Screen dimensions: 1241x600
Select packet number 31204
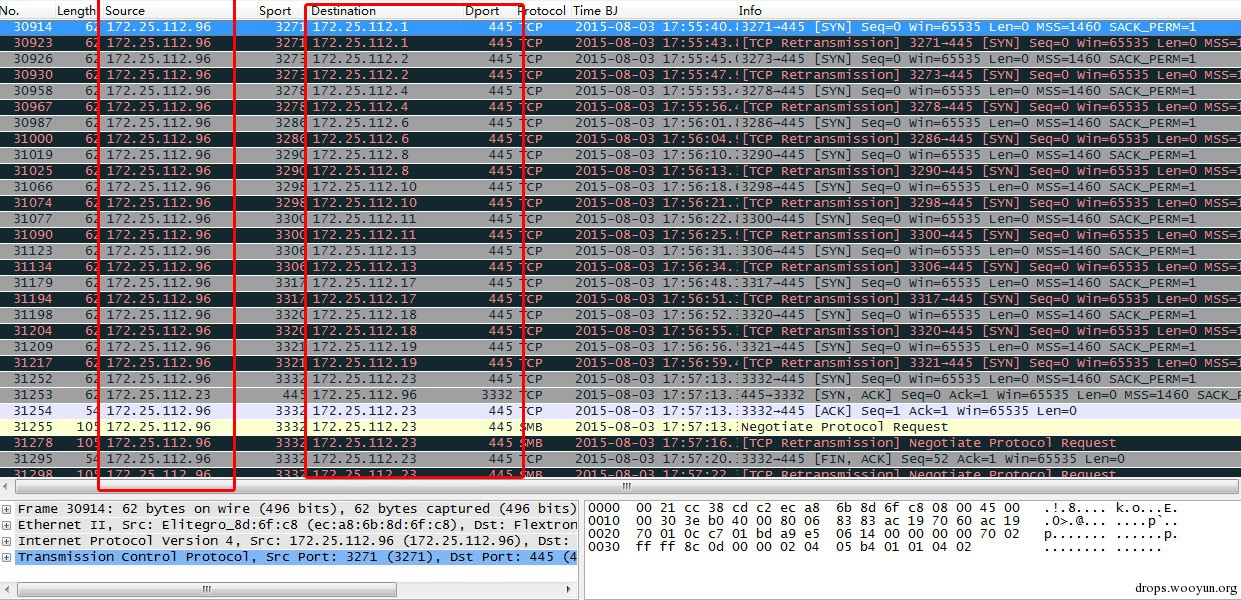click(x=620, y=331)
